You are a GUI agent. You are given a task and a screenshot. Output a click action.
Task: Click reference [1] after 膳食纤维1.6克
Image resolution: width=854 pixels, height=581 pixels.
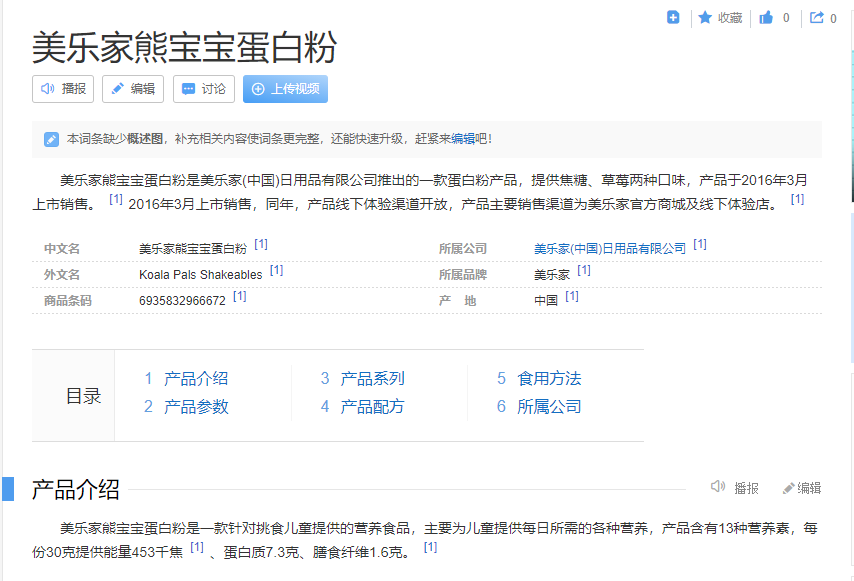pos(430,547)
